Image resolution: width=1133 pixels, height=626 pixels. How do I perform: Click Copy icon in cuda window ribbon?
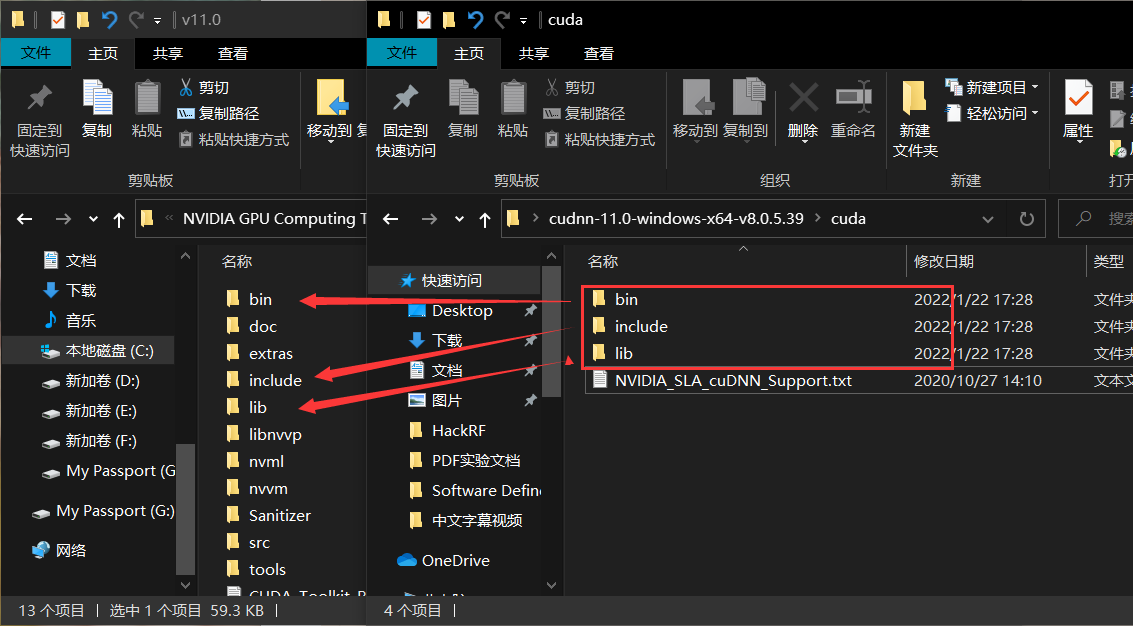[462, 110]
